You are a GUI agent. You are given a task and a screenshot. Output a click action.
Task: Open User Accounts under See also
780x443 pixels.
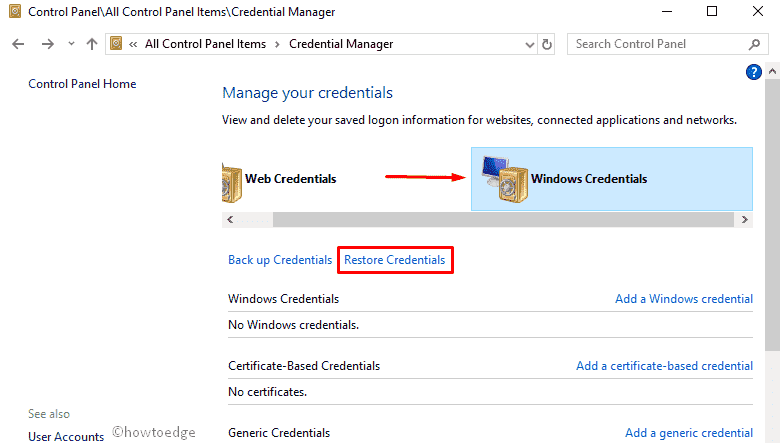(66, 437)
